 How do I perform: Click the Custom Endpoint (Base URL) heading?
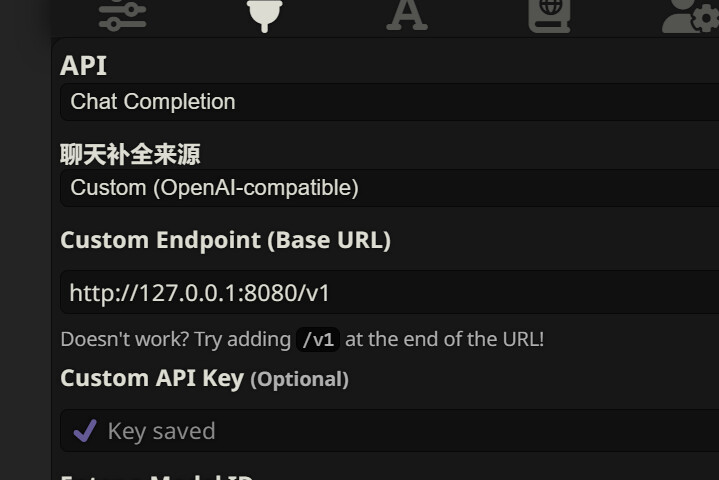coord(225,241)
